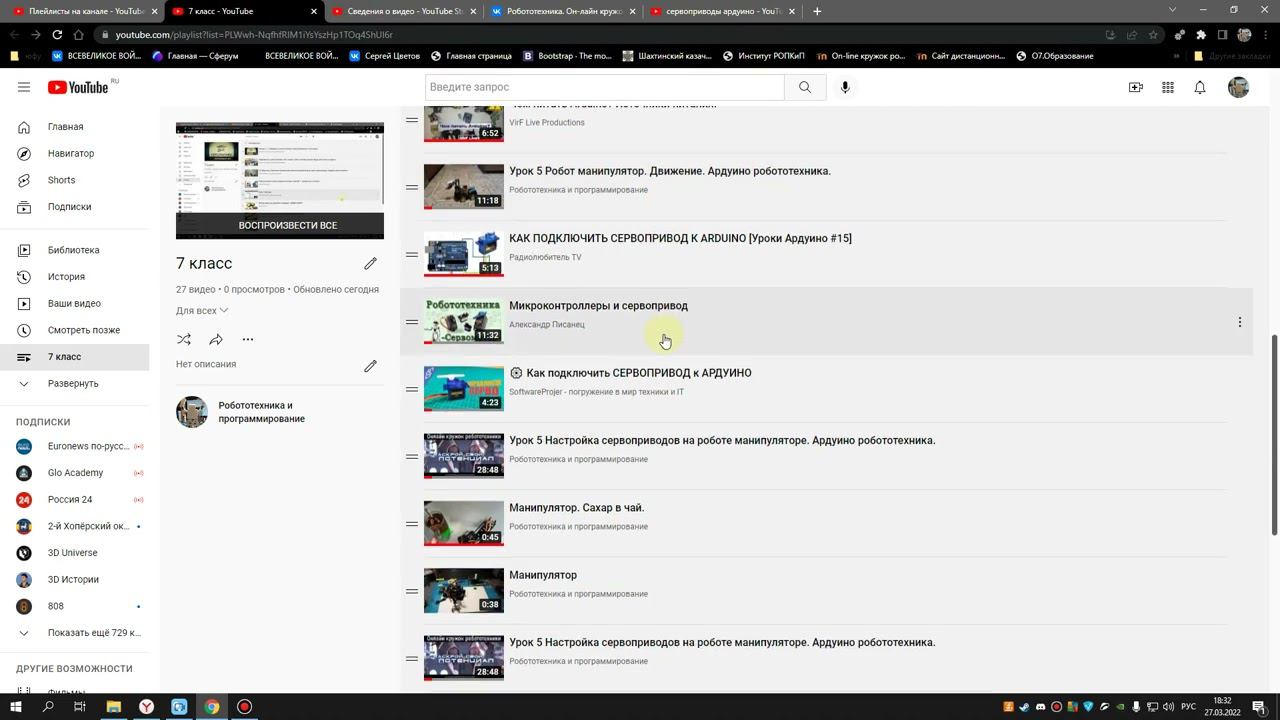Click ВОСПРОИЗВЕСТИ ВСЕ to play the playlist

click(280, 226)
